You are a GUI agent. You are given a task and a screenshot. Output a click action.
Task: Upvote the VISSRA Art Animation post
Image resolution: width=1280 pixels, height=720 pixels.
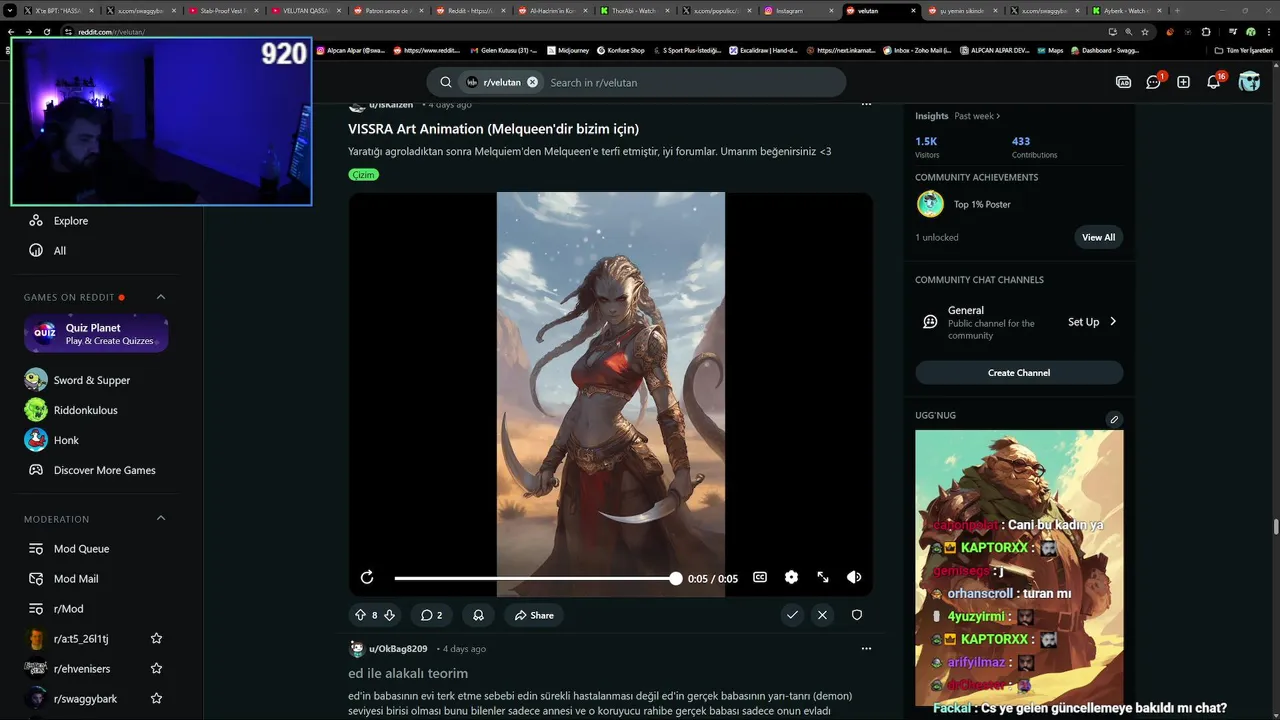click(361, 615)
